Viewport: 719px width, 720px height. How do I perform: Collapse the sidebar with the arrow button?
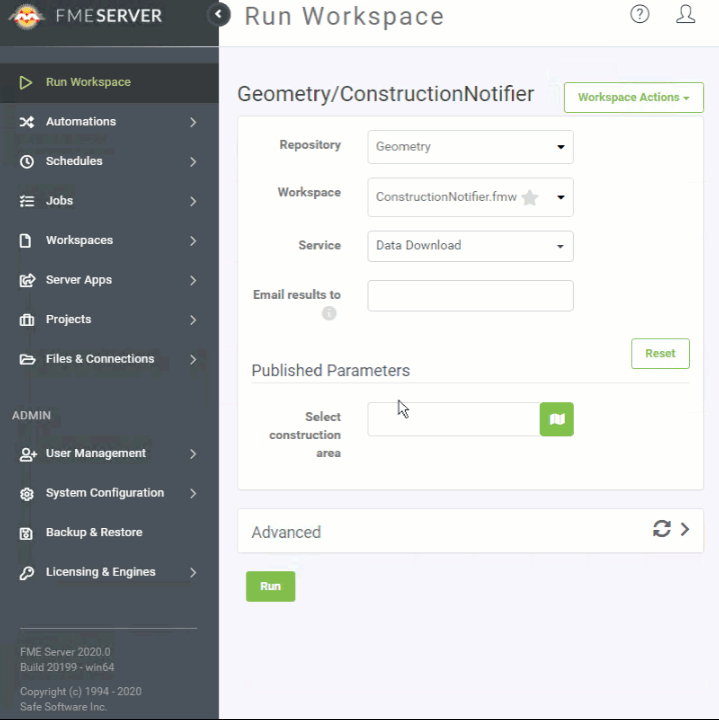point(219,14)
